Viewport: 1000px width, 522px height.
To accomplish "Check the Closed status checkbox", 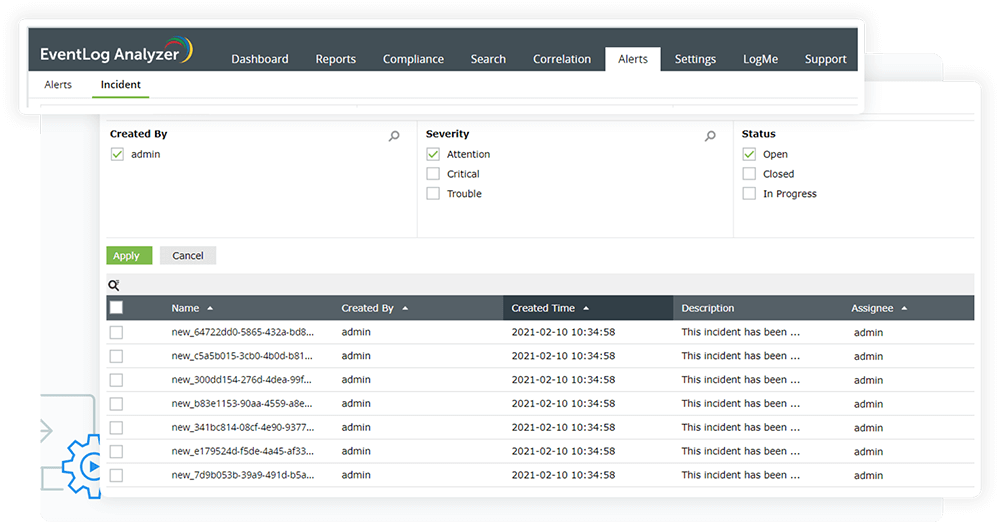I will (749, 174).
